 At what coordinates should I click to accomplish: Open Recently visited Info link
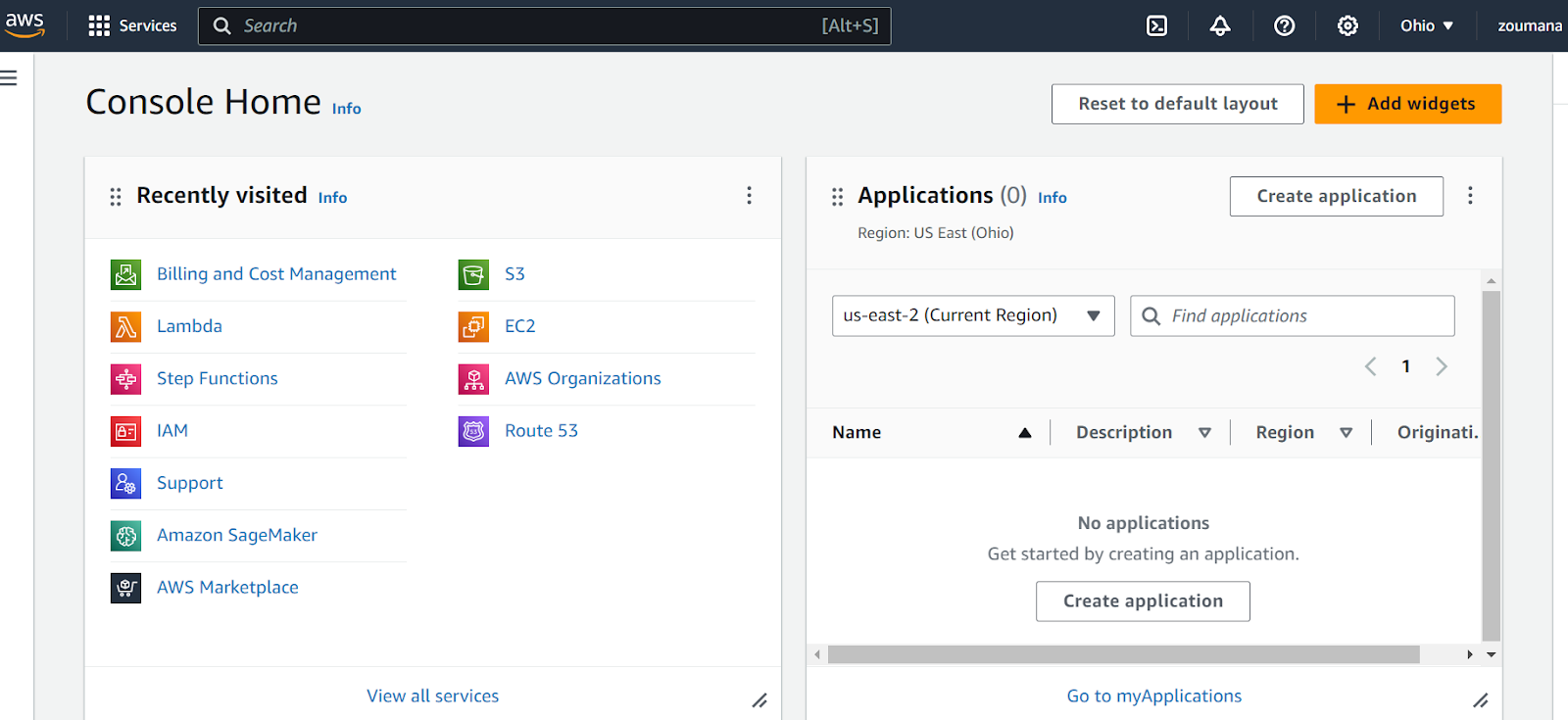333,198
